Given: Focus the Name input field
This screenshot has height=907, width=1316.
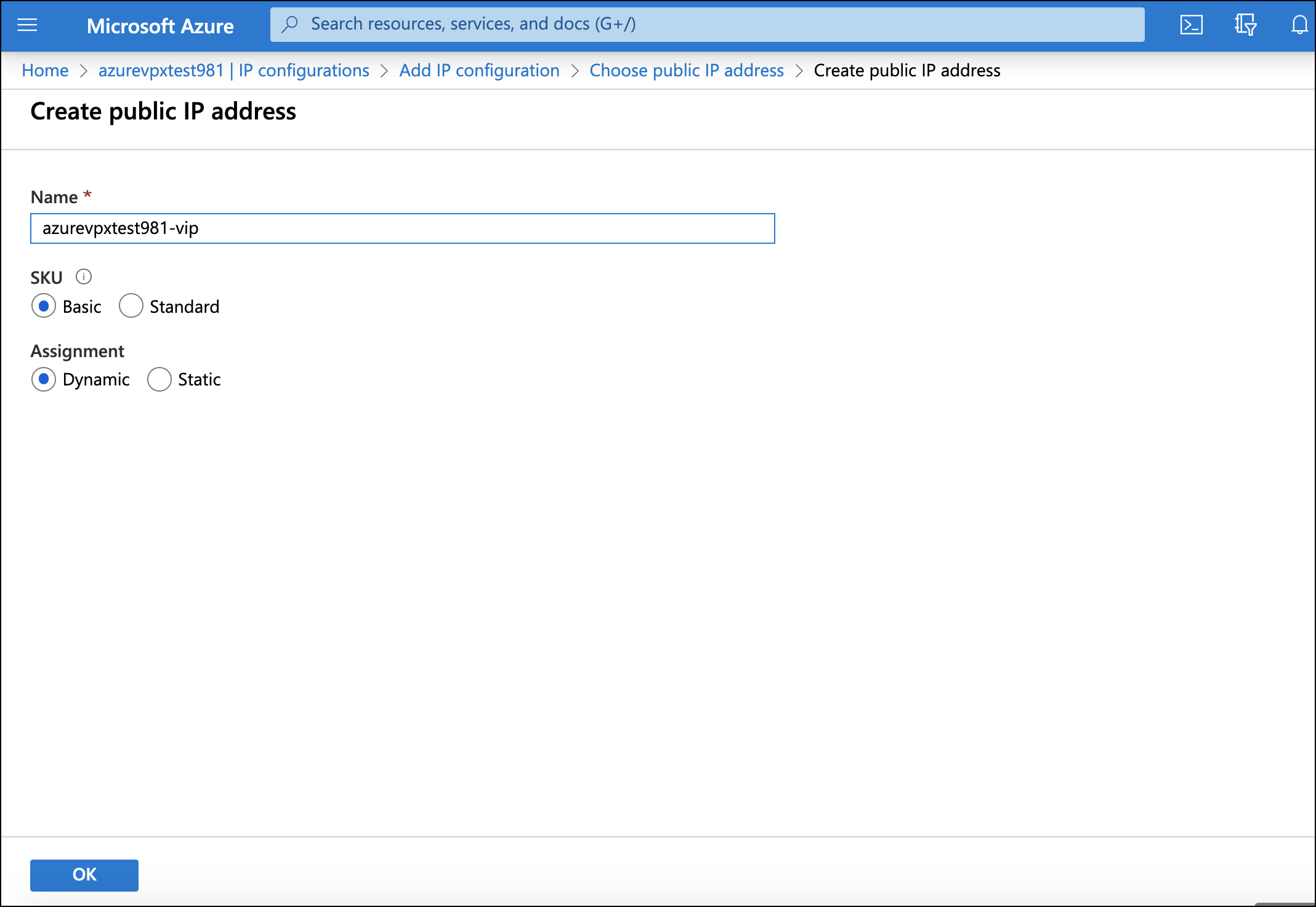Looking at the screenshot, I should (403, 228).
